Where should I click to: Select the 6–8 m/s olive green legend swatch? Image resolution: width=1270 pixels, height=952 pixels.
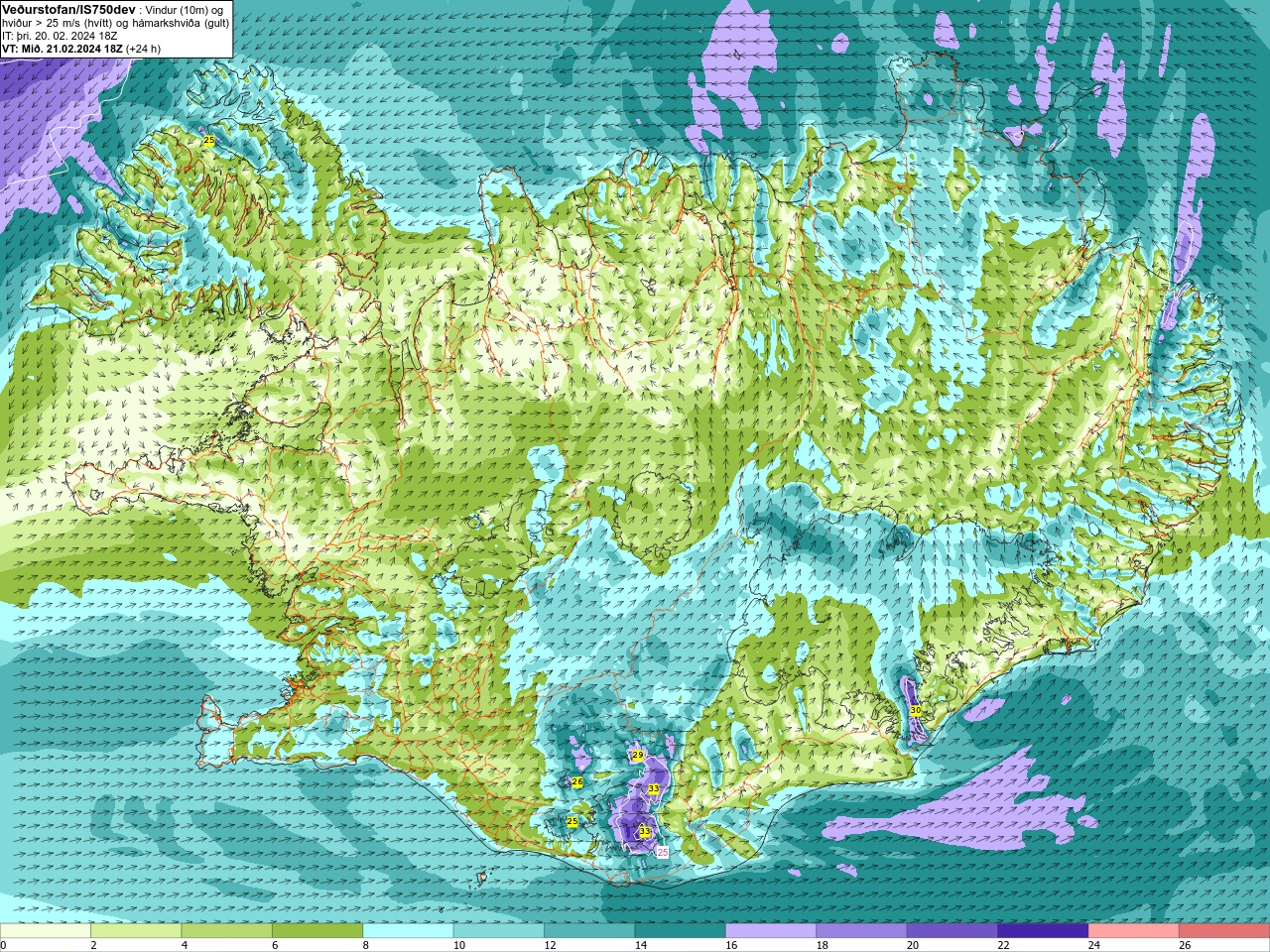(x=317, y=931)
